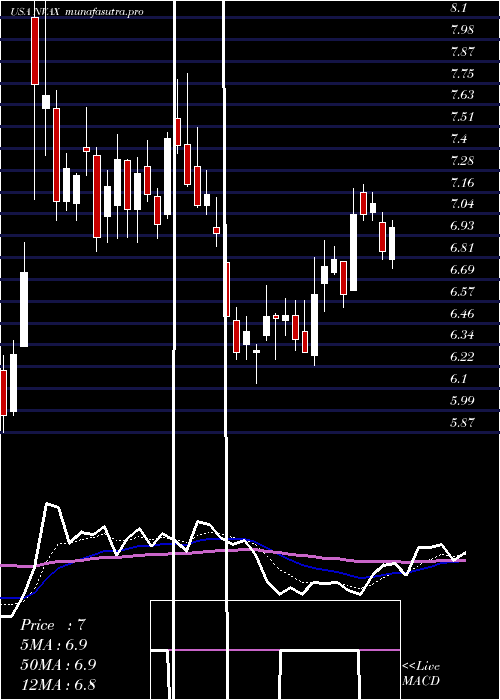This screenshot has width=500, height=700.
Task: Click the 6.34 price axis label
Action: 462,335
